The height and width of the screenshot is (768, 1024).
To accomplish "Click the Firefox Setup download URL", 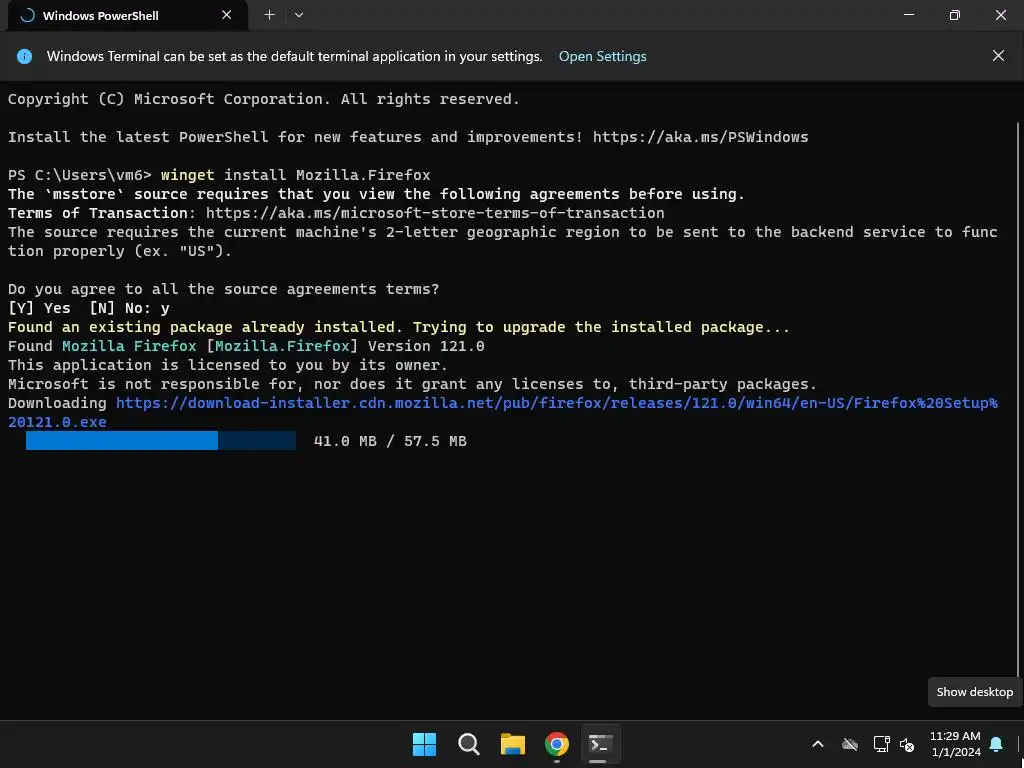I will click(x=503, y=412).
